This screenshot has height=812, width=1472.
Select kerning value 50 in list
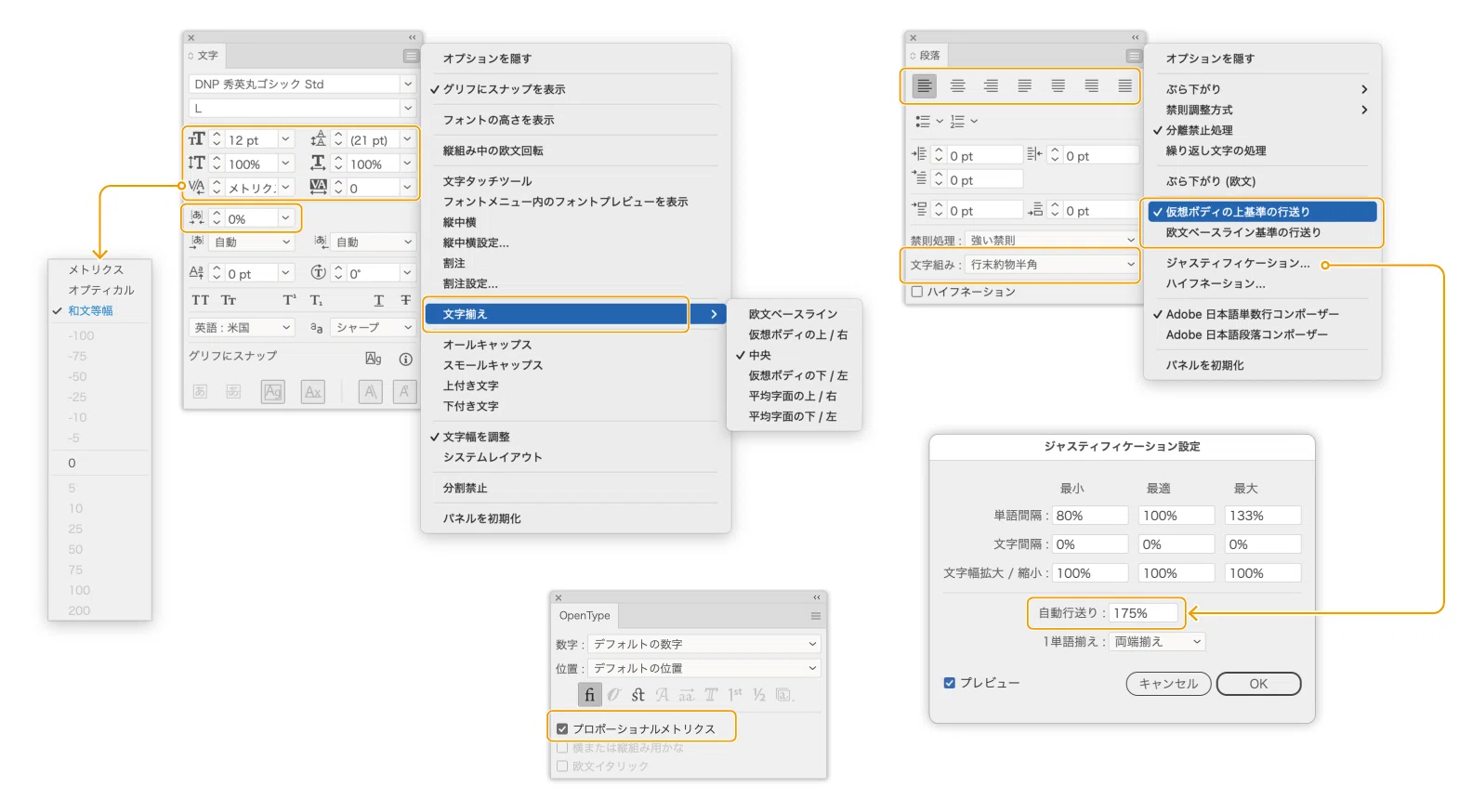point(75,550)
